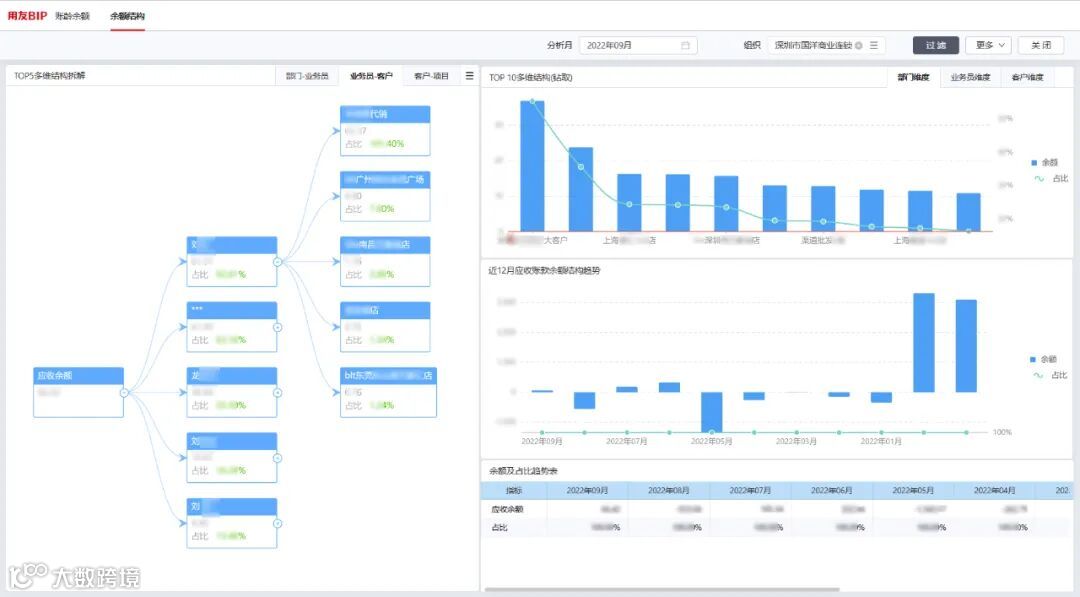Collapse the expanded salesperson node linked to customers
Screen dimensions: 1080x597
tap(278, 262)
